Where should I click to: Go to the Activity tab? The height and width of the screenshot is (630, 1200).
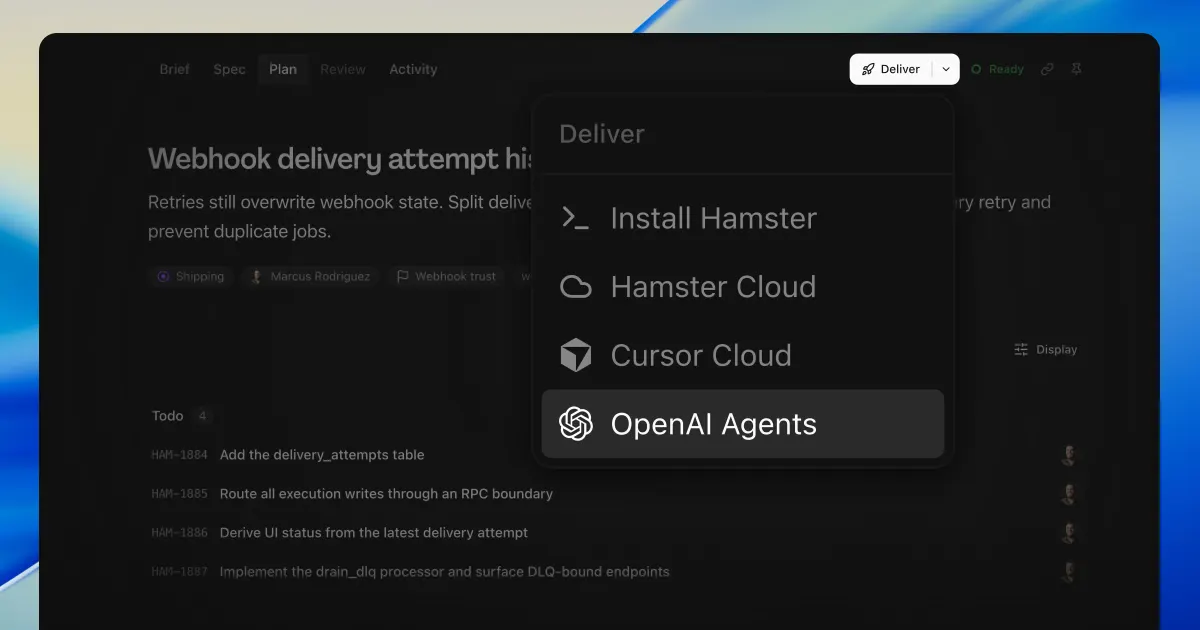413,69
